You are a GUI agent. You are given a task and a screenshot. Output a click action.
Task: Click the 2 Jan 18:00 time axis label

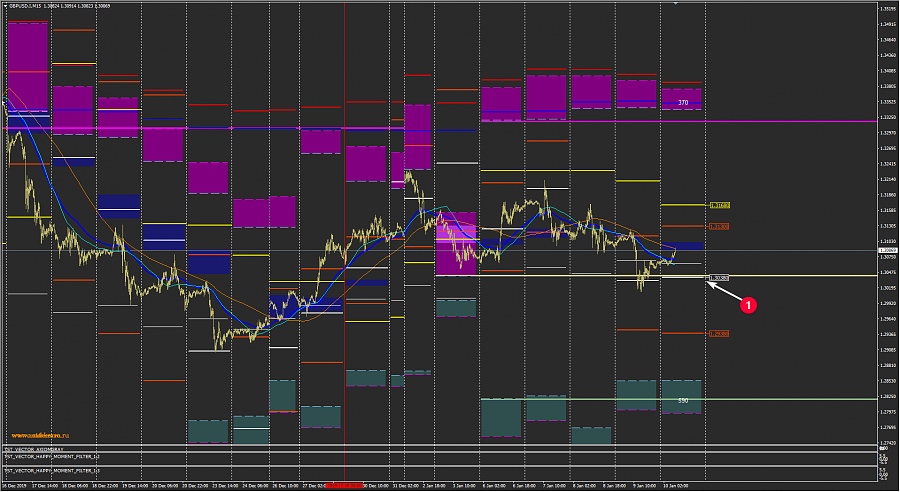coord(436,486)
